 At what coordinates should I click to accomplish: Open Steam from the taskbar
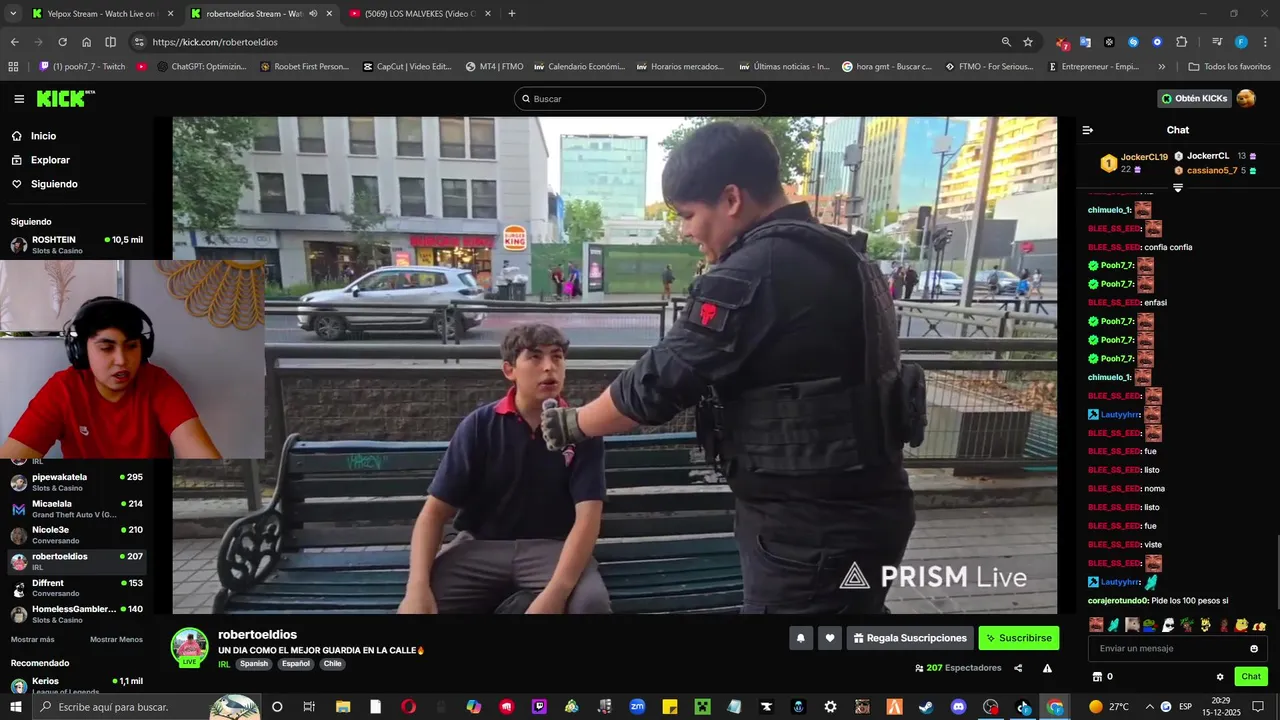point(926,707)
